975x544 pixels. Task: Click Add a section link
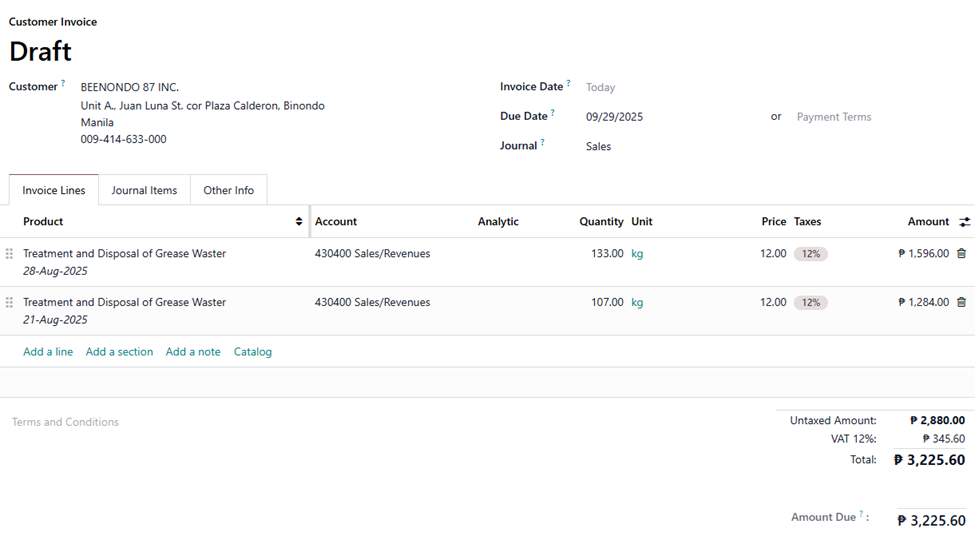tap(119, 352)
